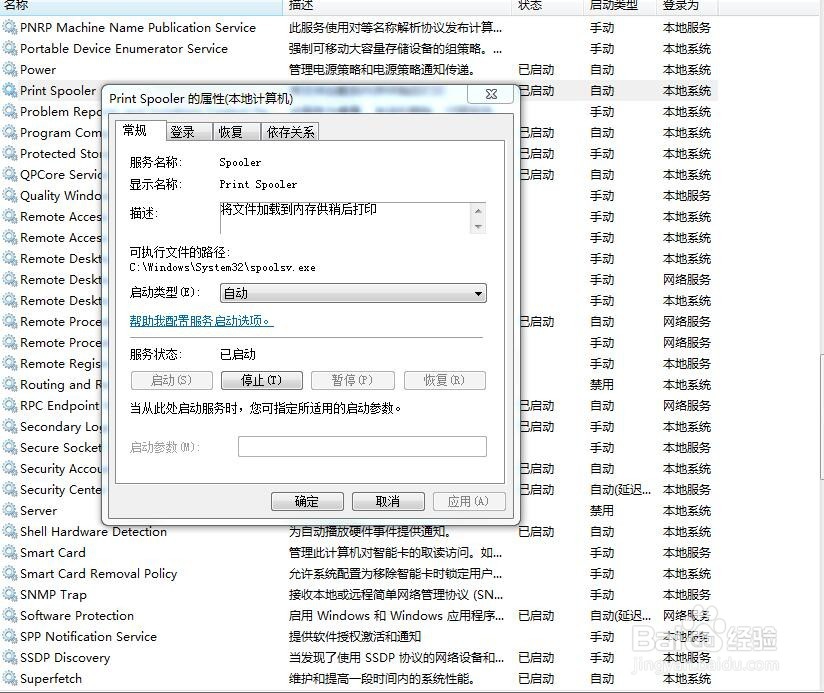824x693 pixels.
Task: Click the Quality Windows service gear icon
Action: (9, 195)
